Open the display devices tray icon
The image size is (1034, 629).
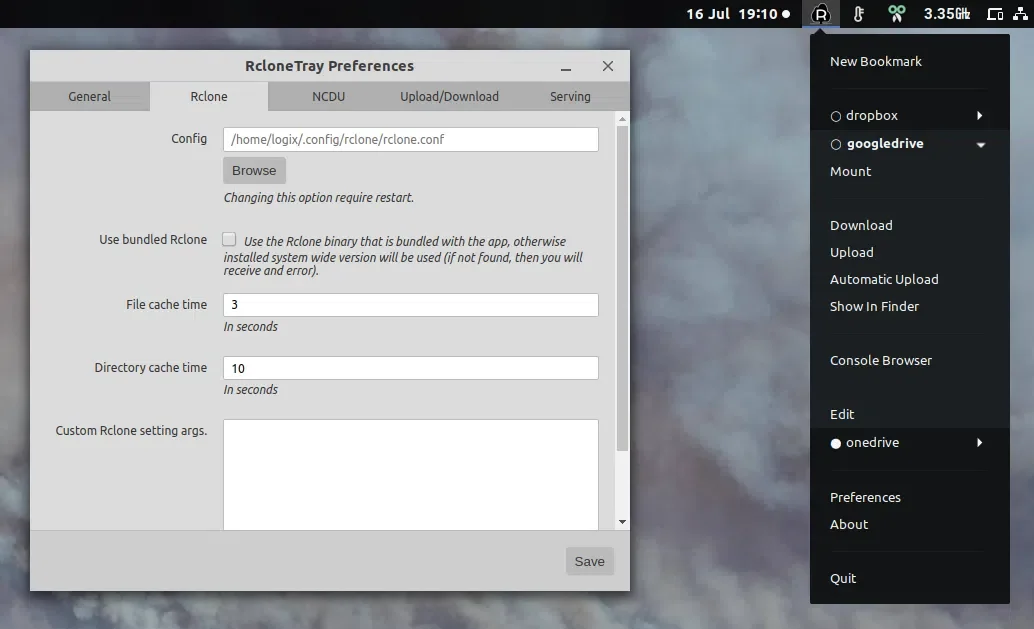pos(995,14)
